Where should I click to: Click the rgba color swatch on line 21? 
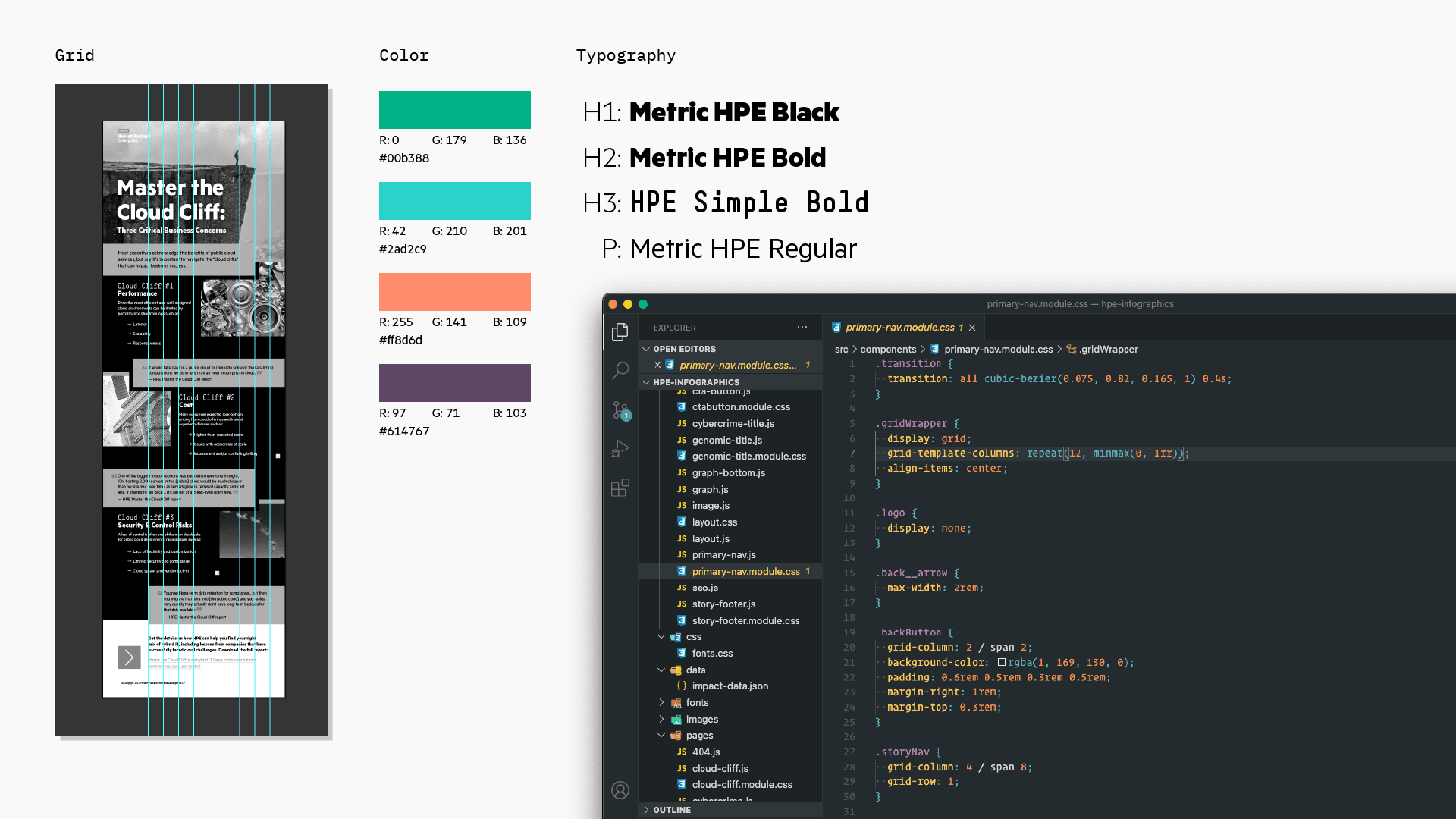click(x=1003, y=662)
